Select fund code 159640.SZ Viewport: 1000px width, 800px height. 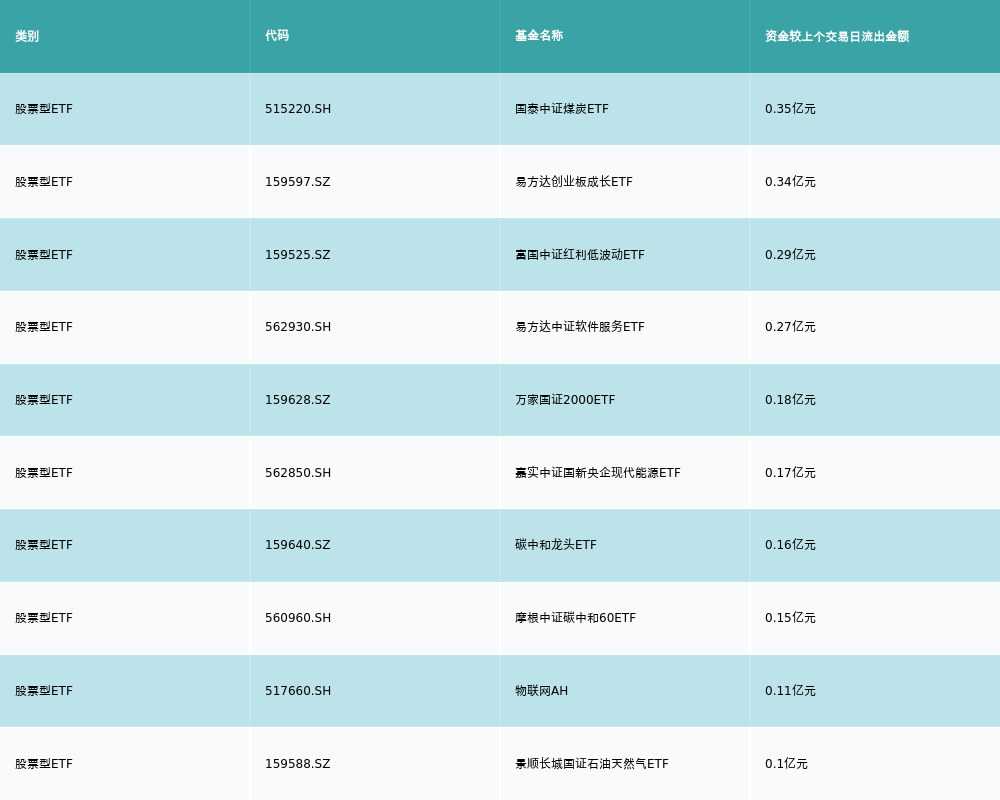(298, 545)
